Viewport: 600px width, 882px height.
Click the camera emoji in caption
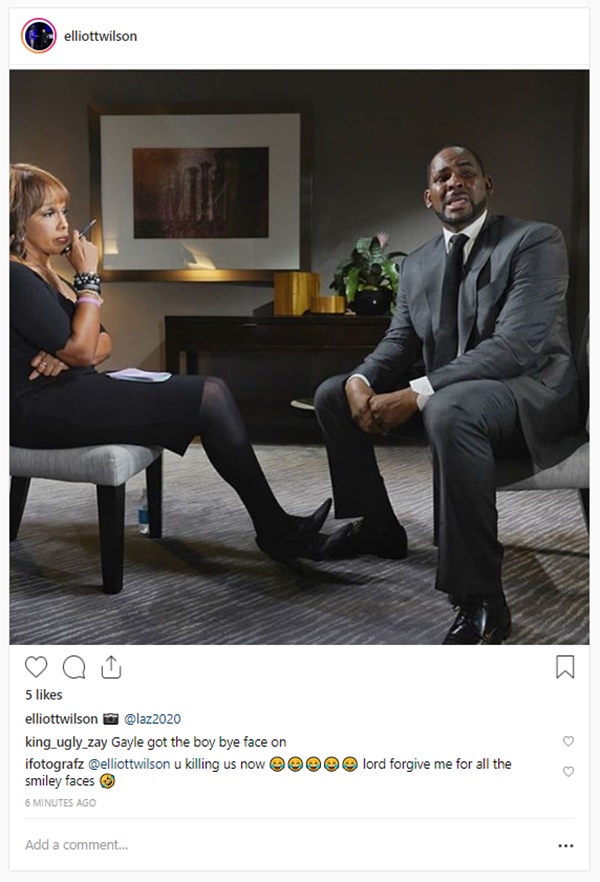(x=111, y=719)
